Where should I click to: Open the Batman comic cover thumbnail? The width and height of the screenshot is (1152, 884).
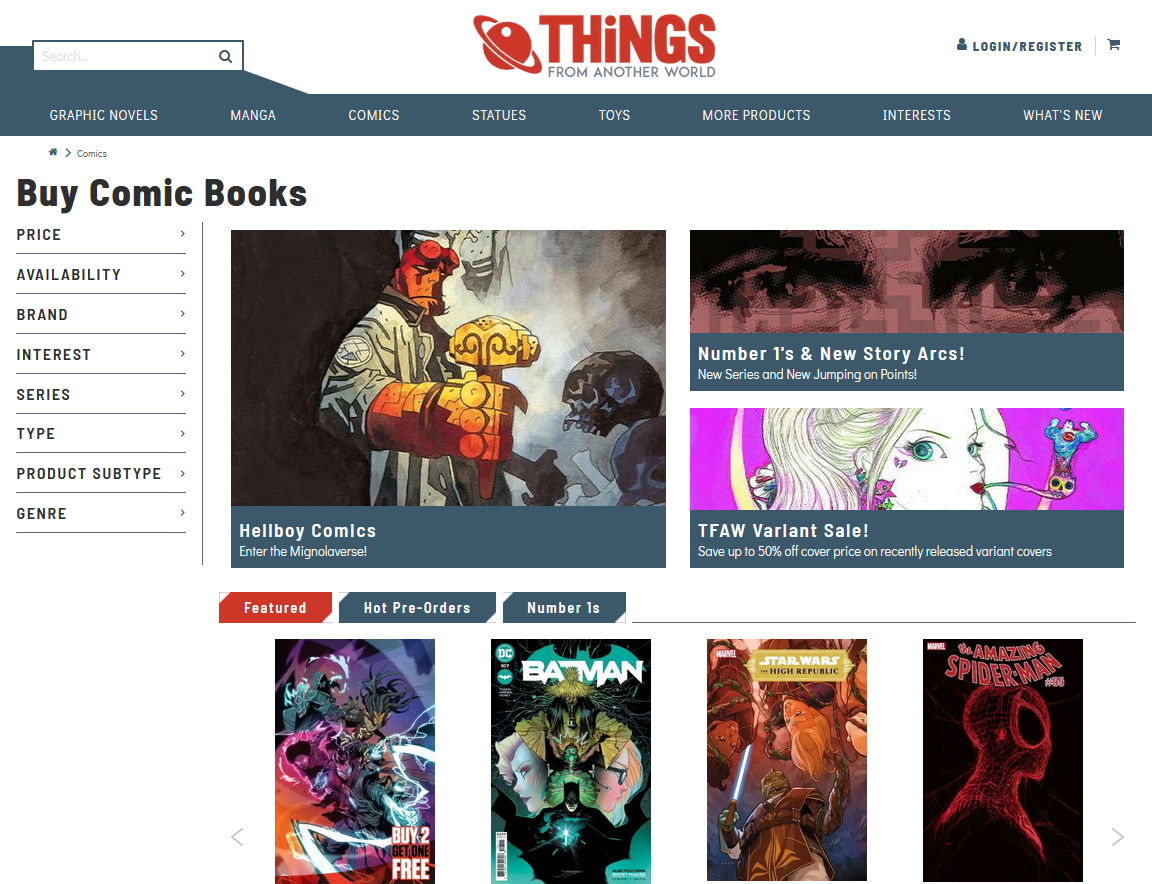click(571, 761)
